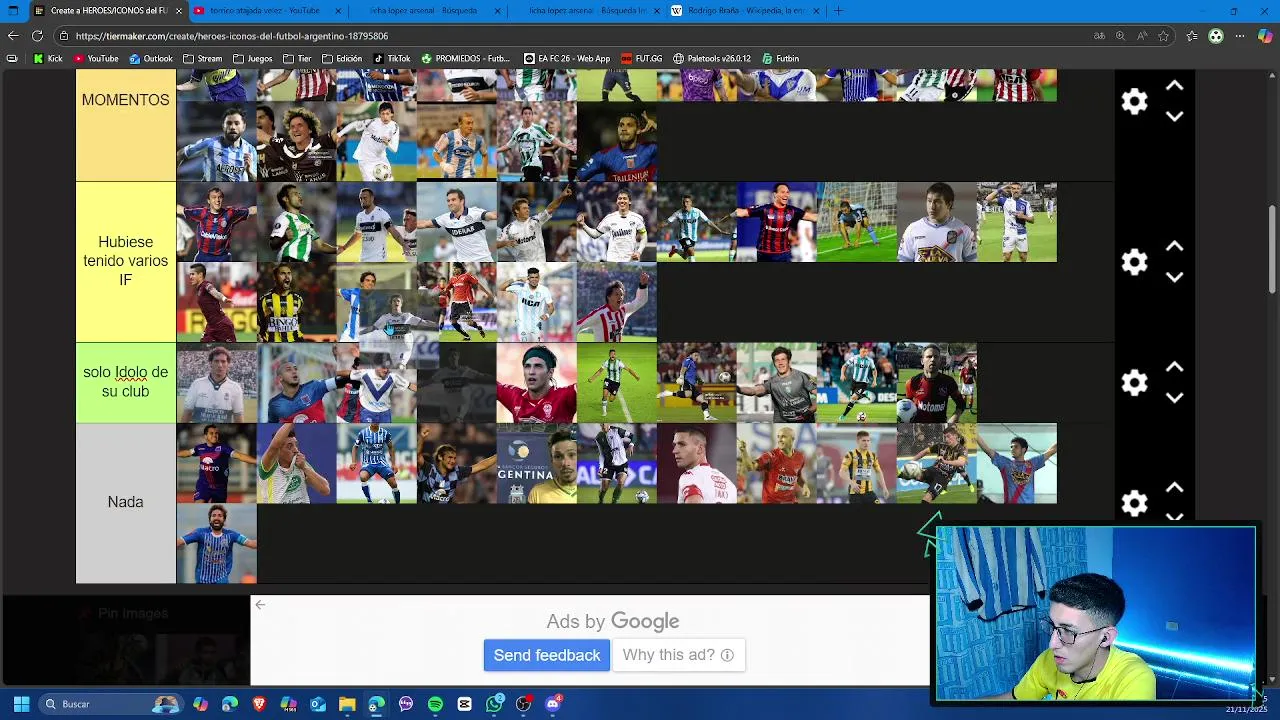Open the favorites list icon
1280x720 pixels.
[1192, 36]
